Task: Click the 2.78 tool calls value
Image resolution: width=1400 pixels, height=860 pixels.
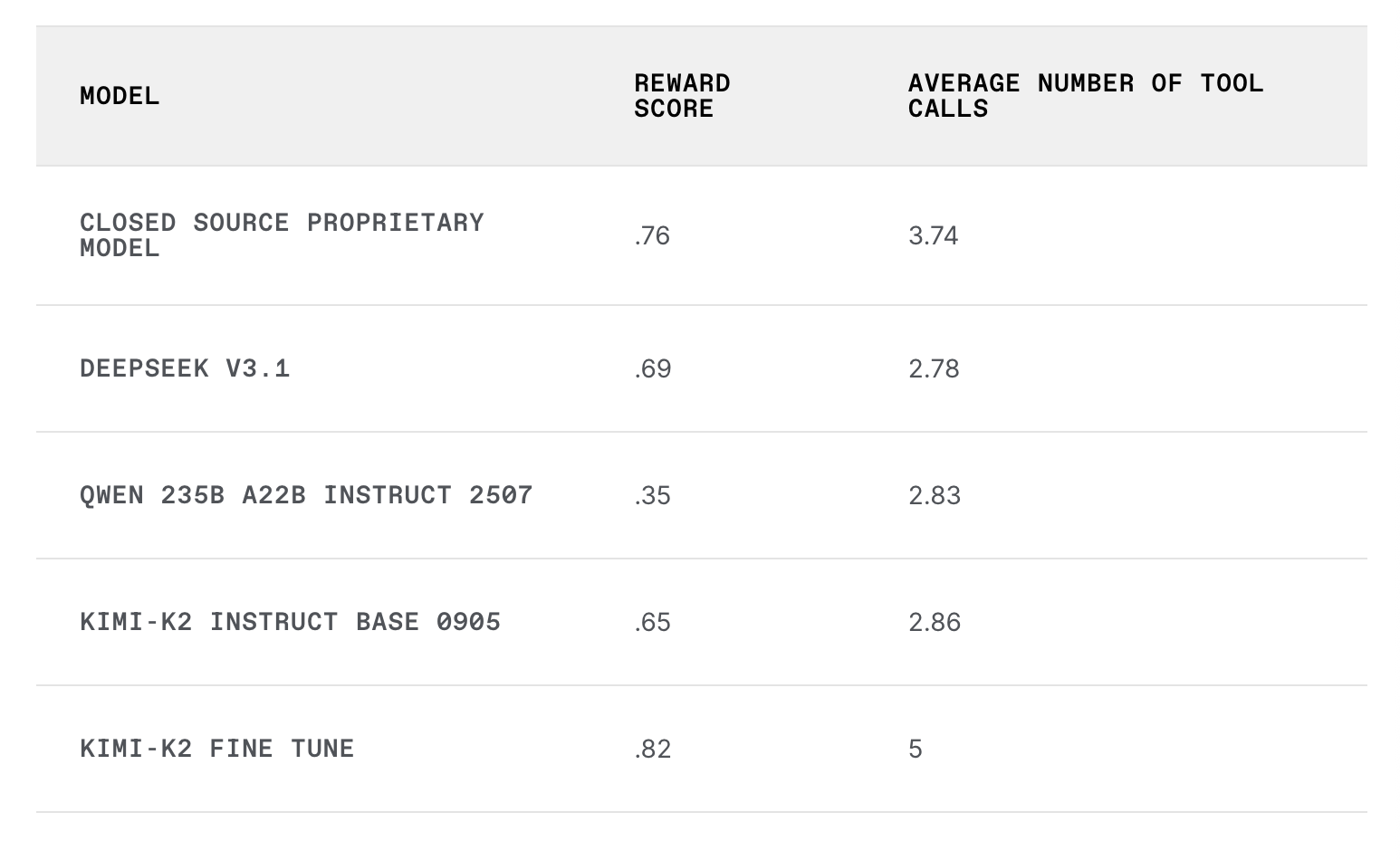Action: (x=934, y=368)
